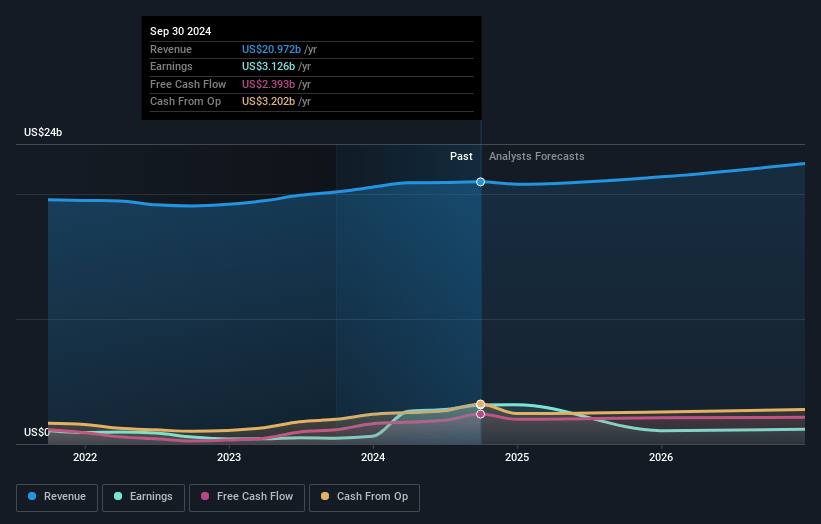Click the Cash From Op label in tooltip
Screen dimensions: 821x524
tap(185, 102)
